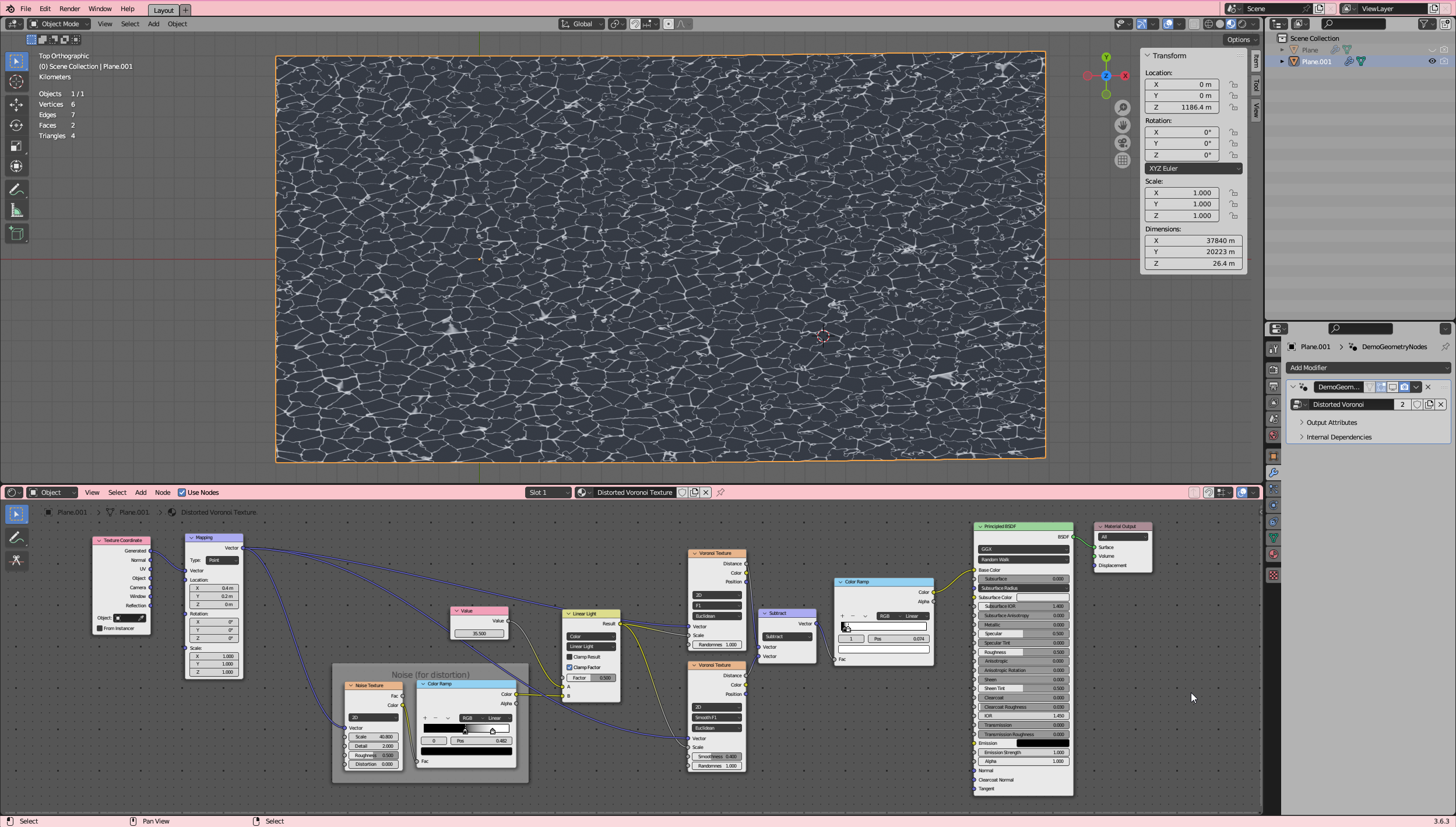The height and width of the screenshot is (827, 1456).
Task: Remove the DemoGeometryNodes modifier
Action: 1428,387
